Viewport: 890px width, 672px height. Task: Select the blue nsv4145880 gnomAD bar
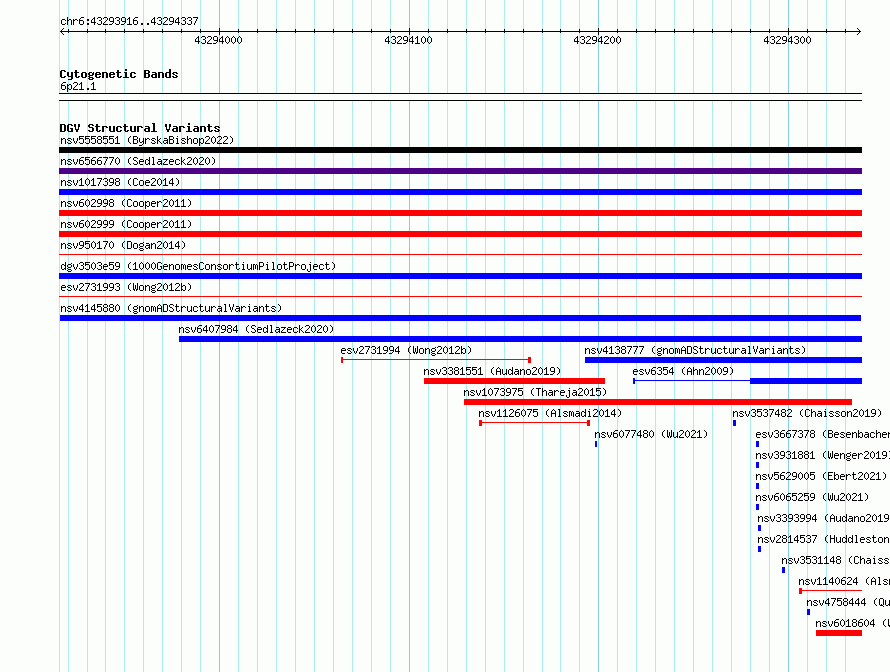(x=460, y=318)
